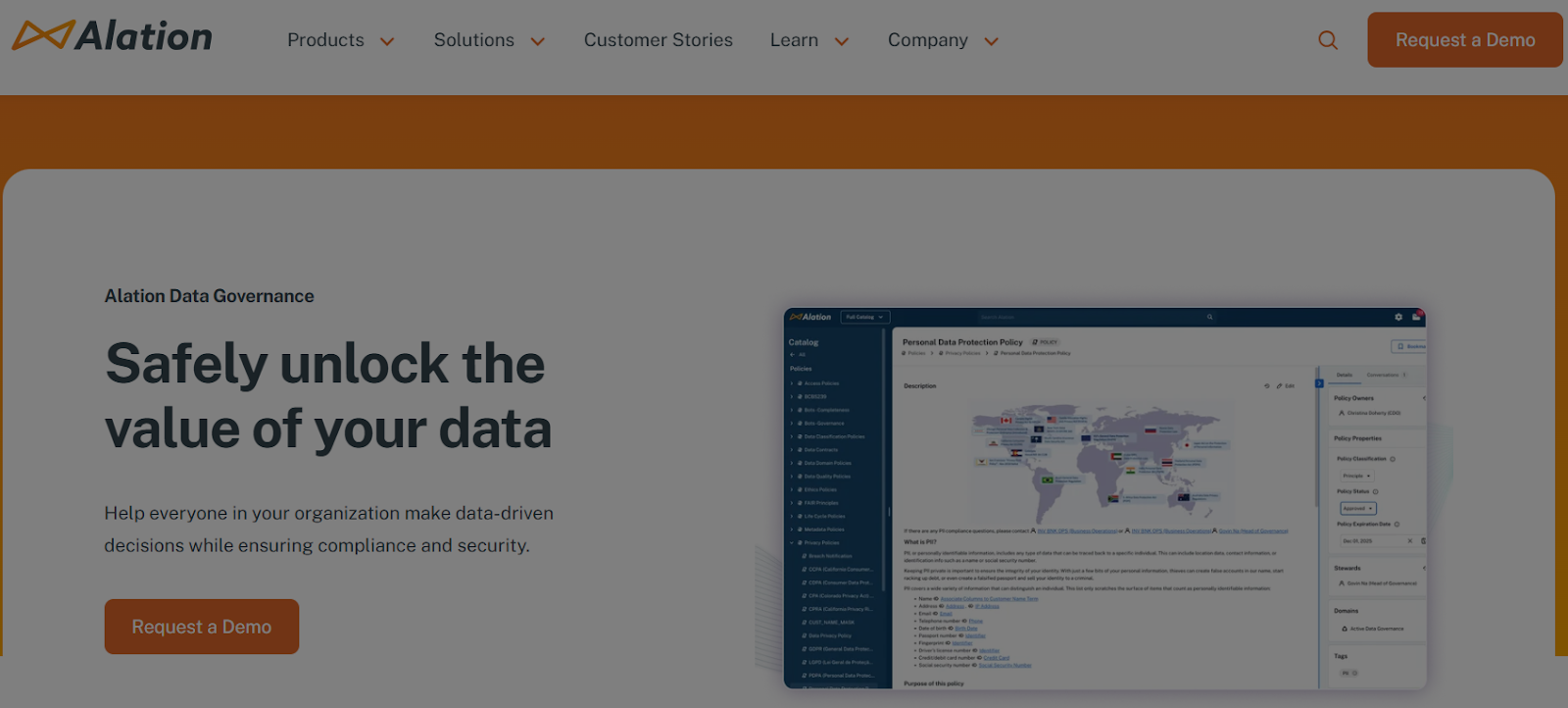Viewport: 1568px width, 708px height.
Task: Expand the Learn dropdown menu
Action: [x=809, y=40]
